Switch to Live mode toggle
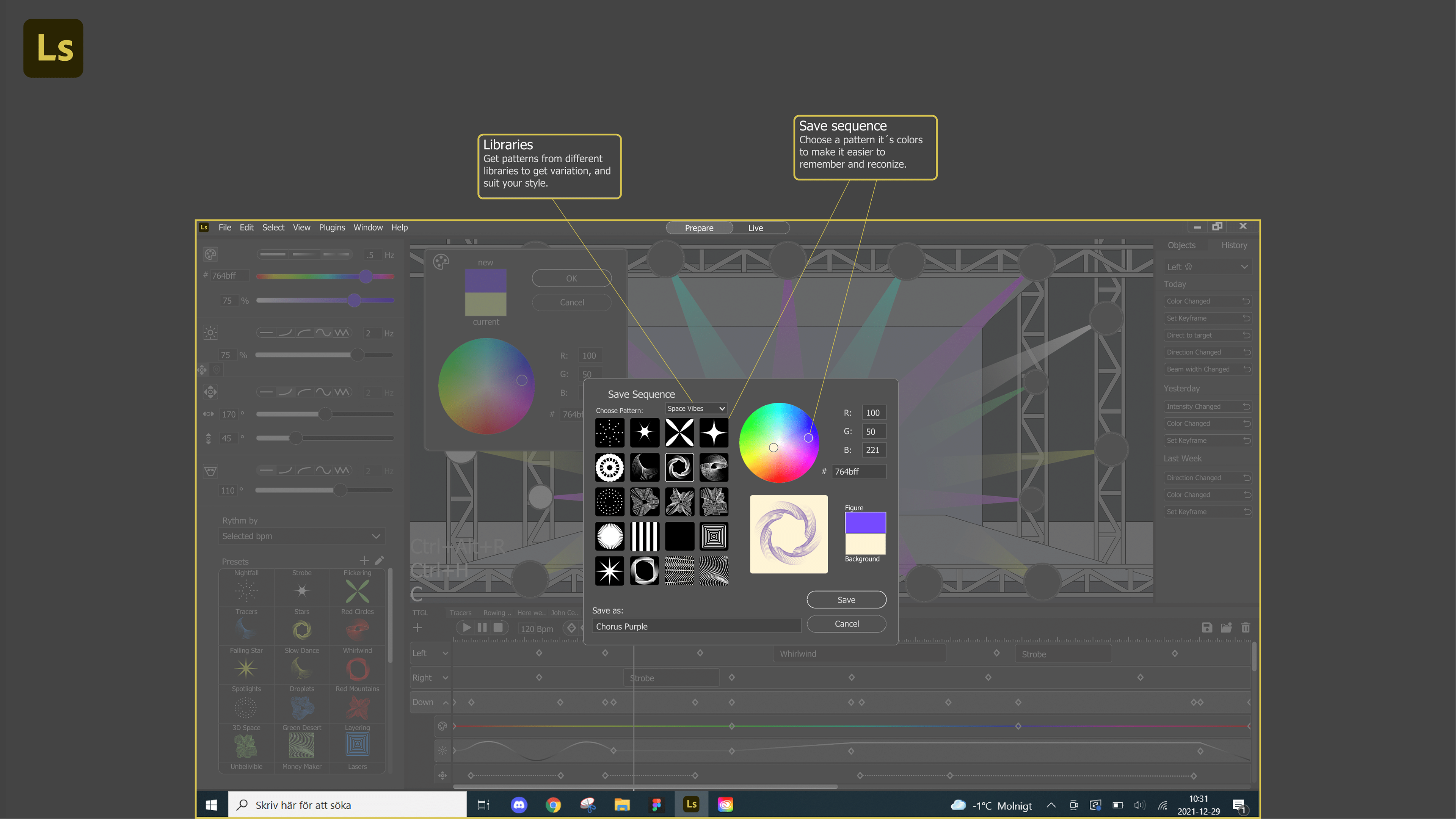The image size is (1456, 819). click(756, 228)
